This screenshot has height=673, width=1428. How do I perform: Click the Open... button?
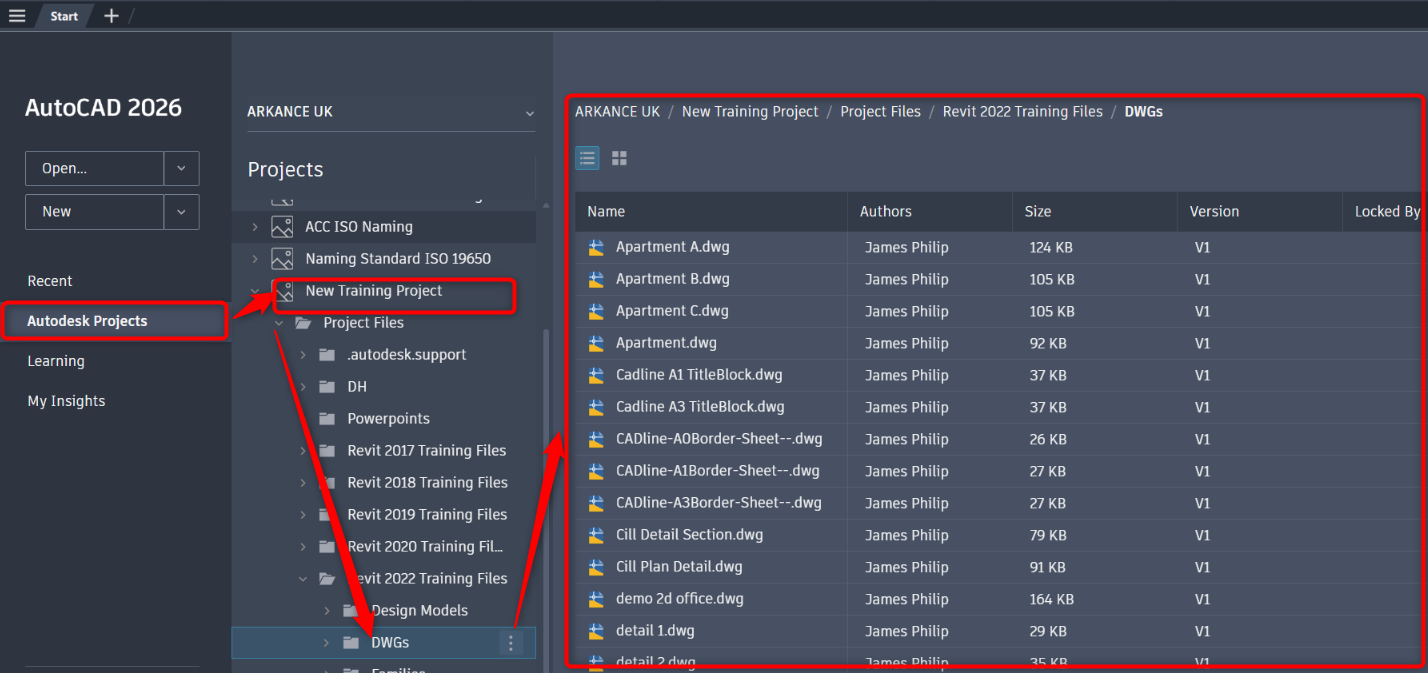[x=94, y=169]
